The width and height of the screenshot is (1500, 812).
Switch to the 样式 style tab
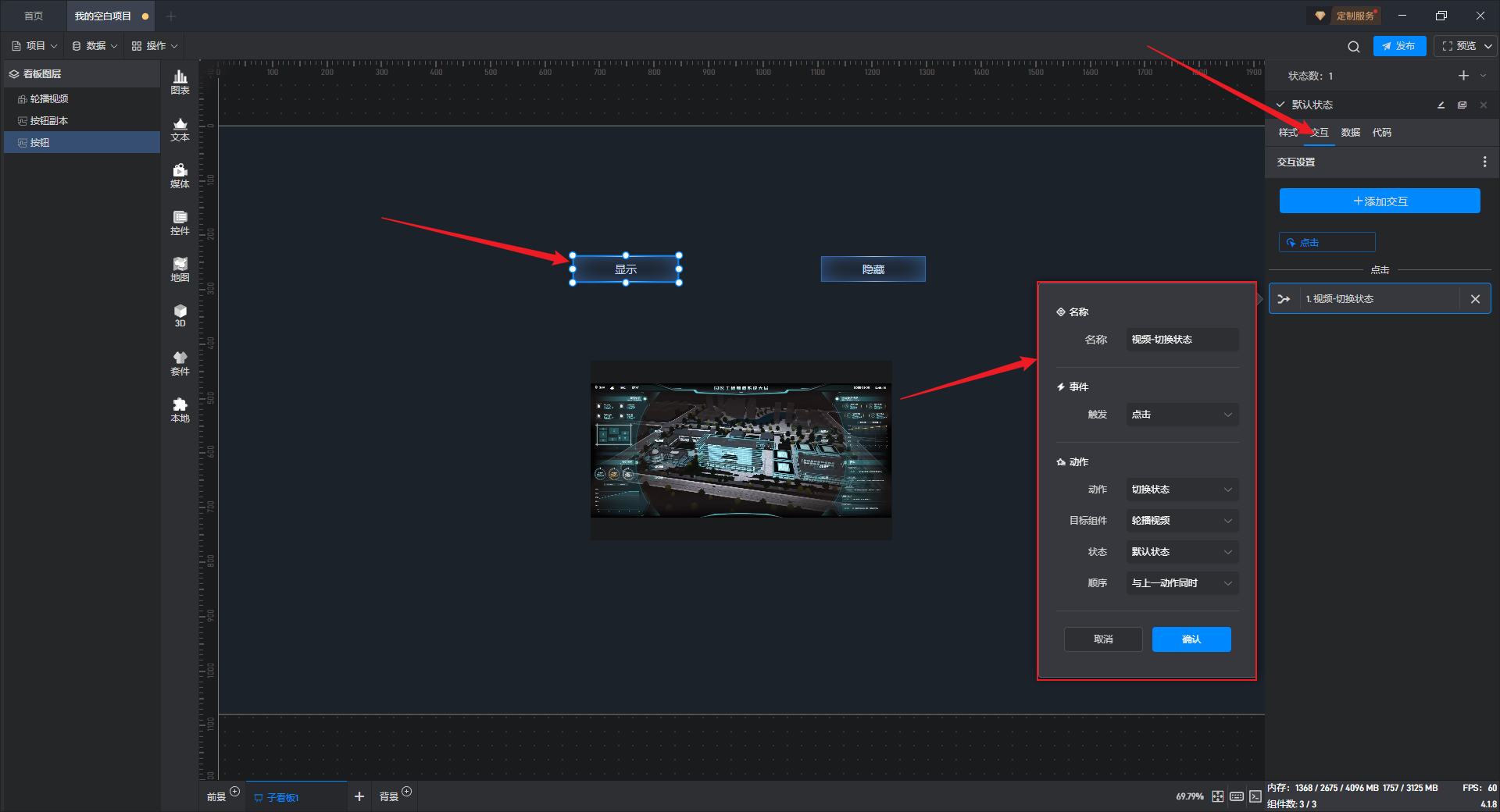point(1287,133)
